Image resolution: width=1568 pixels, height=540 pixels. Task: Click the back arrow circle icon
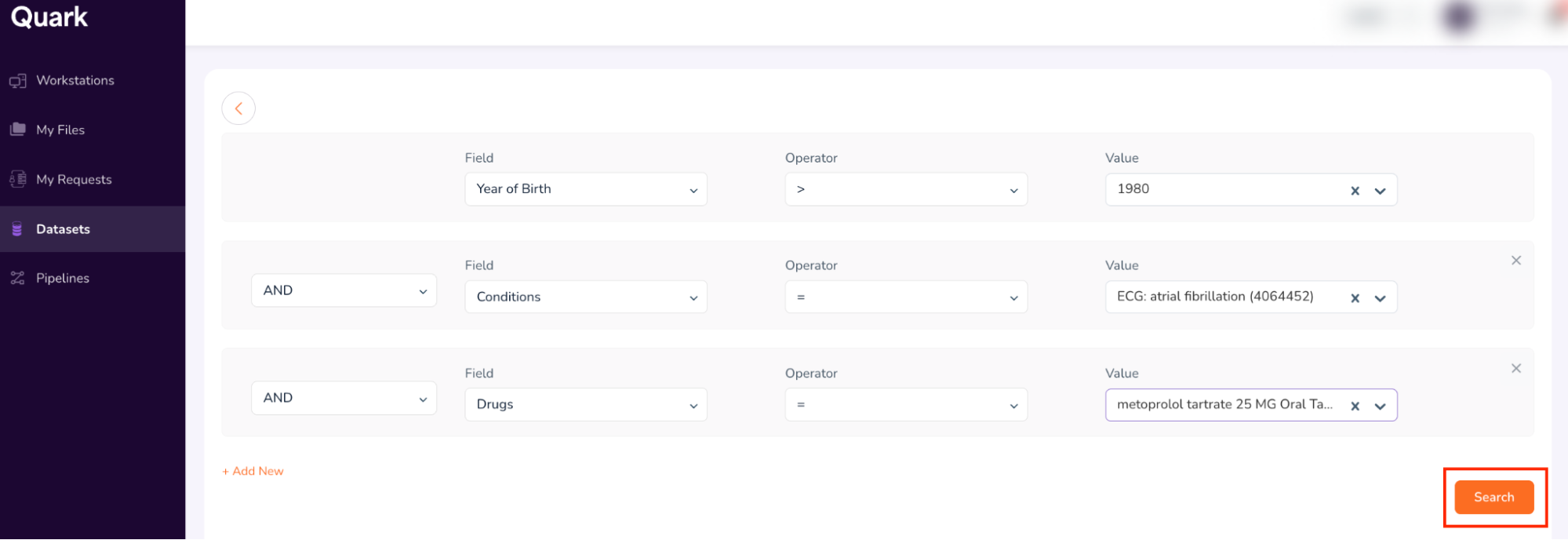pyautogui.click(x=238, y=108)
